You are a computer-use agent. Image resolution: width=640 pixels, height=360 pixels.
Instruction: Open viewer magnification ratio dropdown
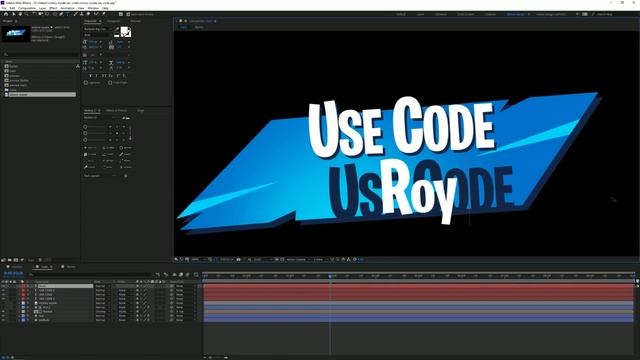coord(198,259)
